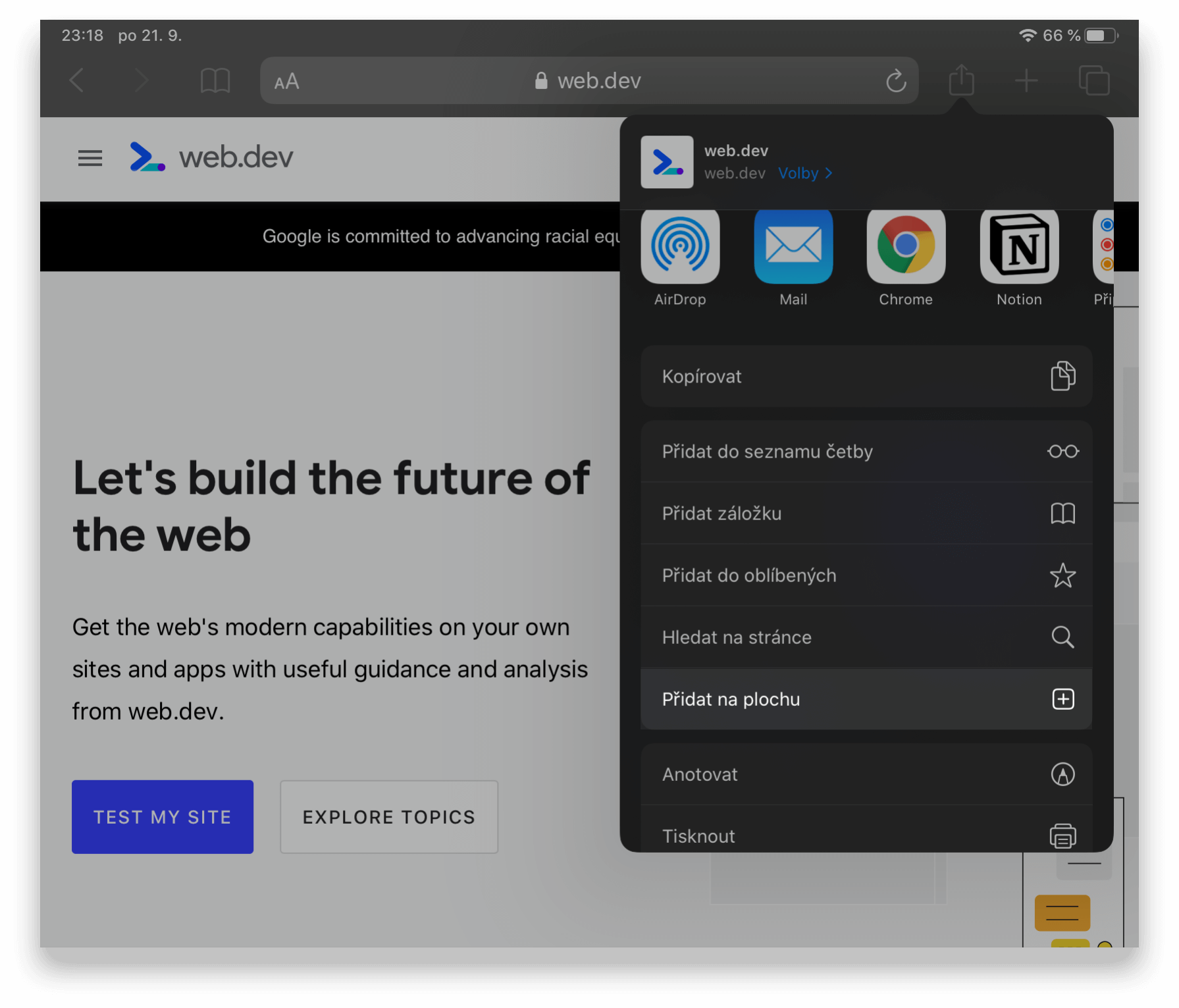Select Anotovat action
1179x1008 pixels.
866,774
